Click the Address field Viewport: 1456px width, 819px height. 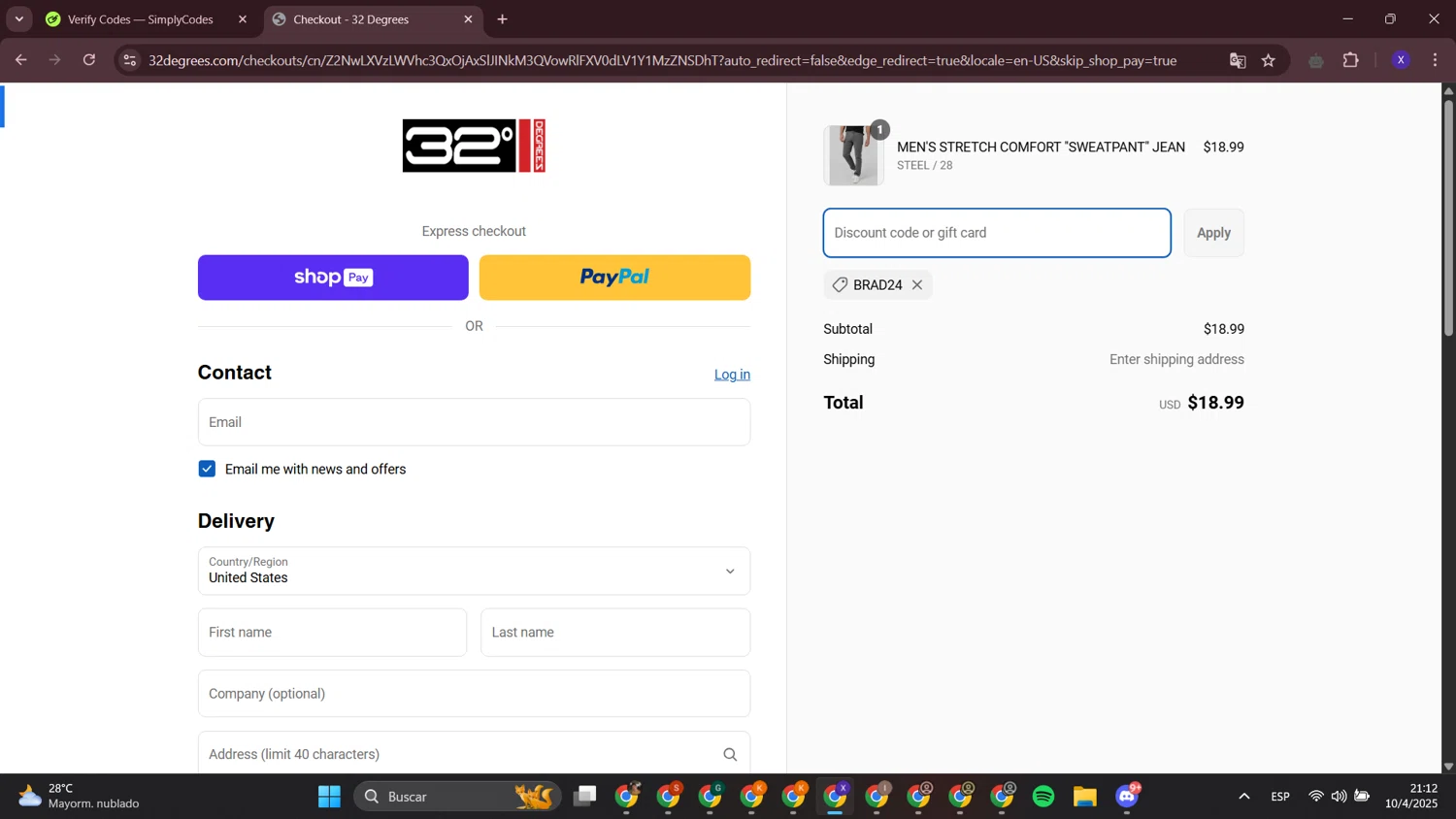pyautogui.click(x=474, y=754)
